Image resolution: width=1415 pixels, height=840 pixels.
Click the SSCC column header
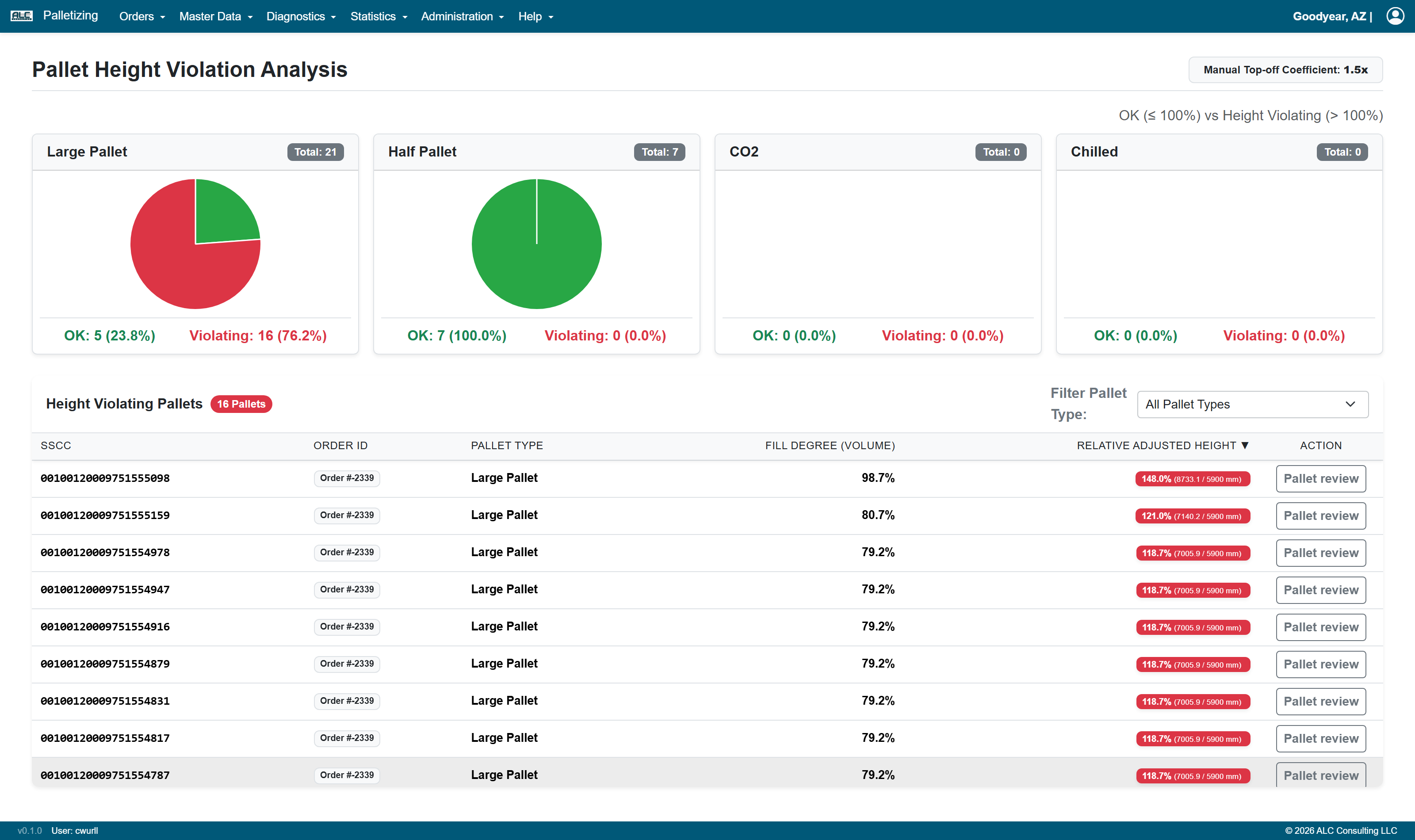55,446
